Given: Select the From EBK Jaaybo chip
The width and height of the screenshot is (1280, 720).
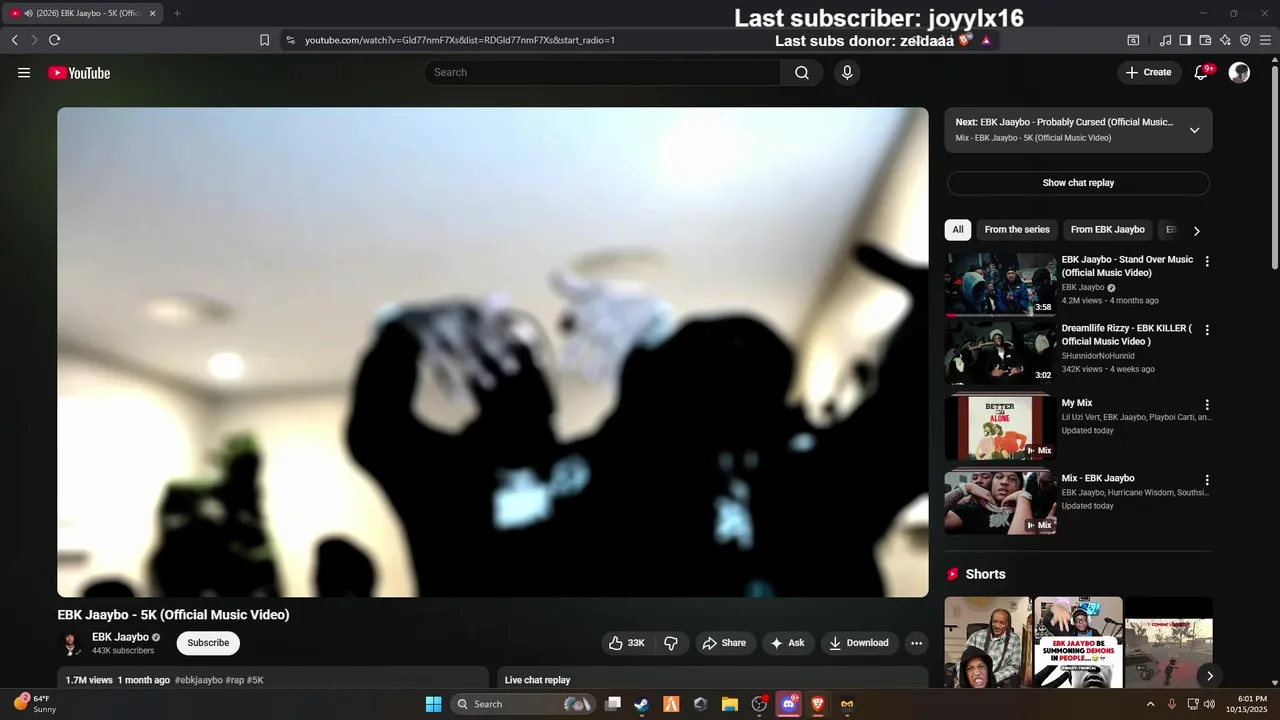Looking at the screenshot, I should [1107, 230].
